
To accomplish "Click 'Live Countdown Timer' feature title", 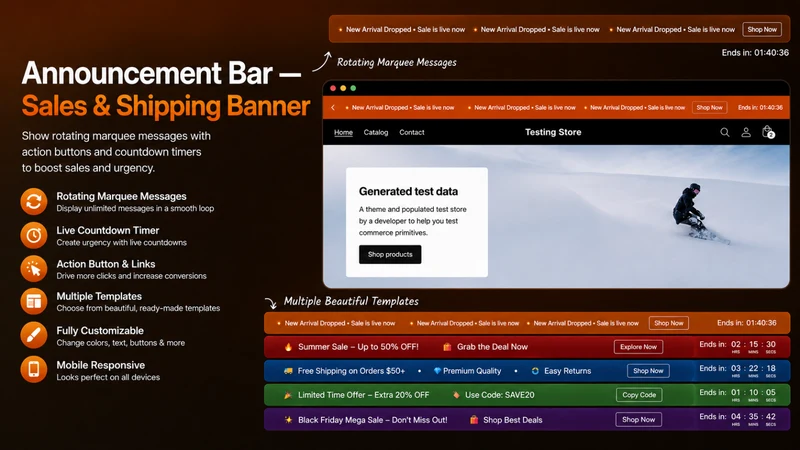I will [108, 231].
